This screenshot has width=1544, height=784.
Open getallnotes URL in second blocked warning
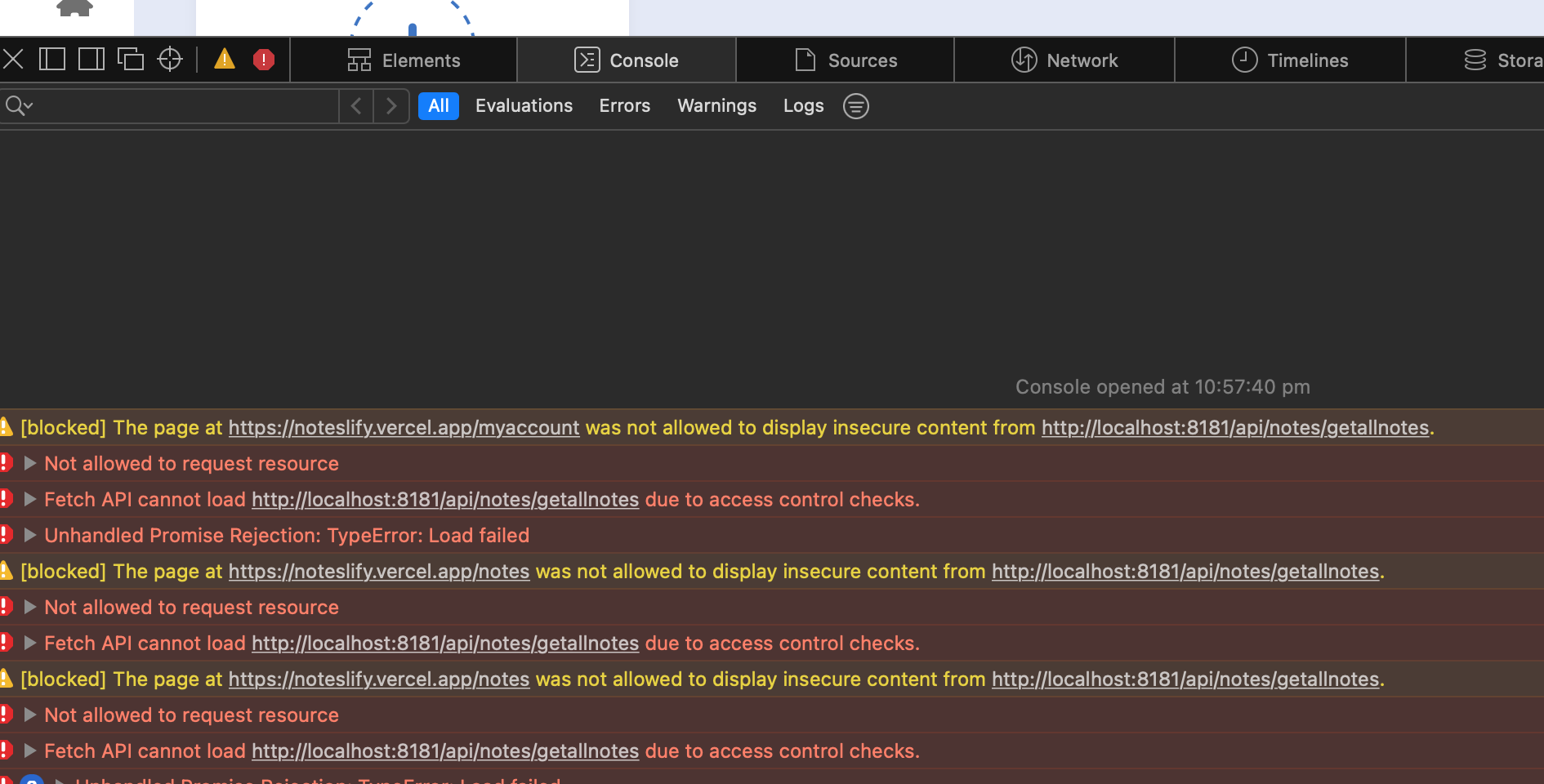[1185, 572]
